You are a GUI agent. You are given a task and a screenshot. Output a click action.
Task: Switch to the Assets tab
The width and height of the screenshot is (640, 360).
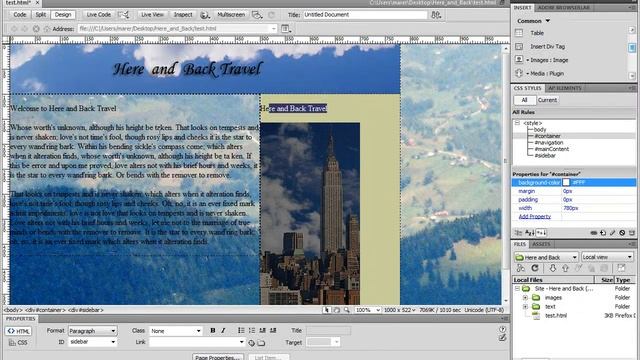tap(541, 244)
